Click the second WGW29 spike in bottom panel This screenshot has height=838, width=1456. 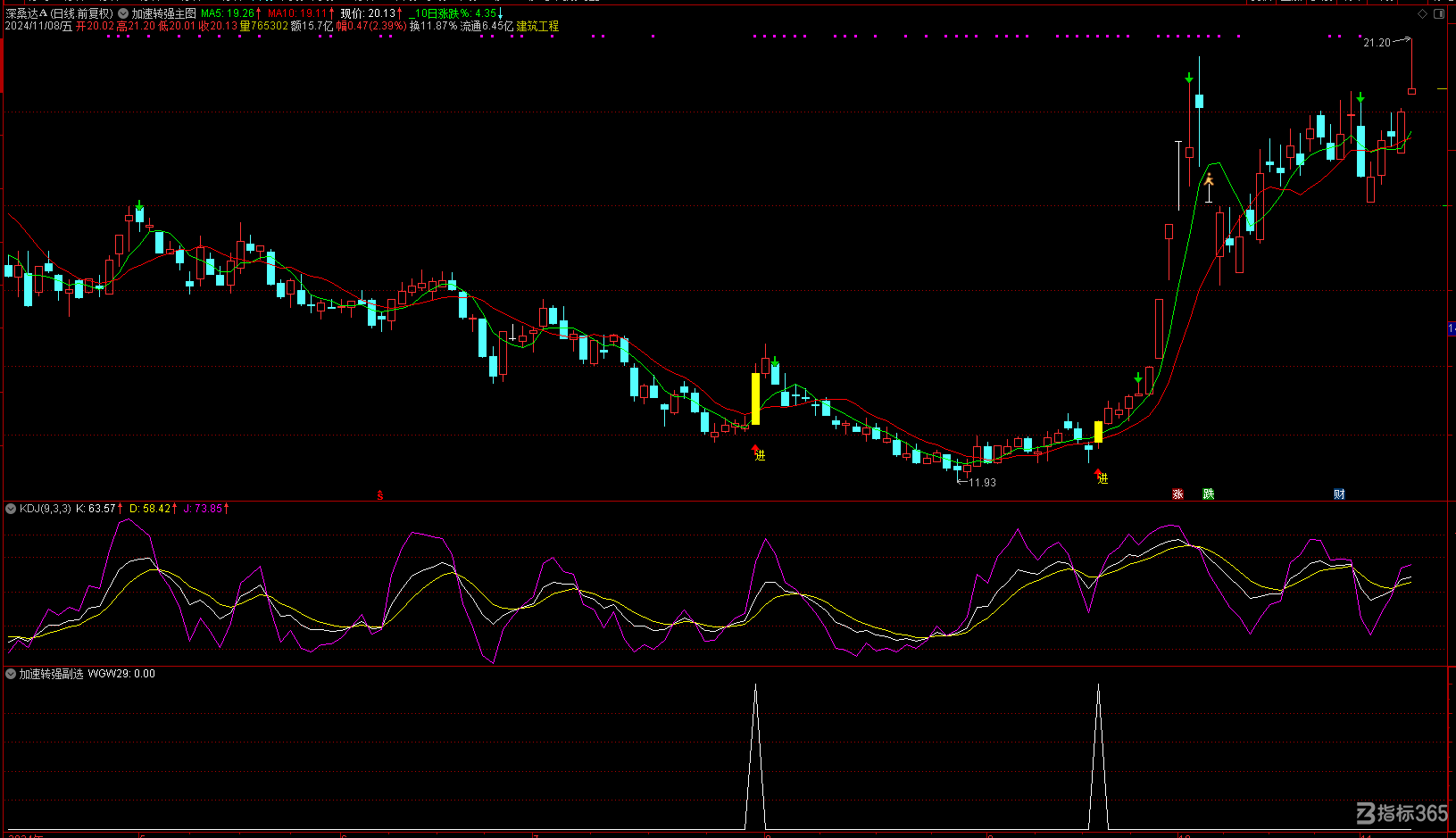(1098, 757)
